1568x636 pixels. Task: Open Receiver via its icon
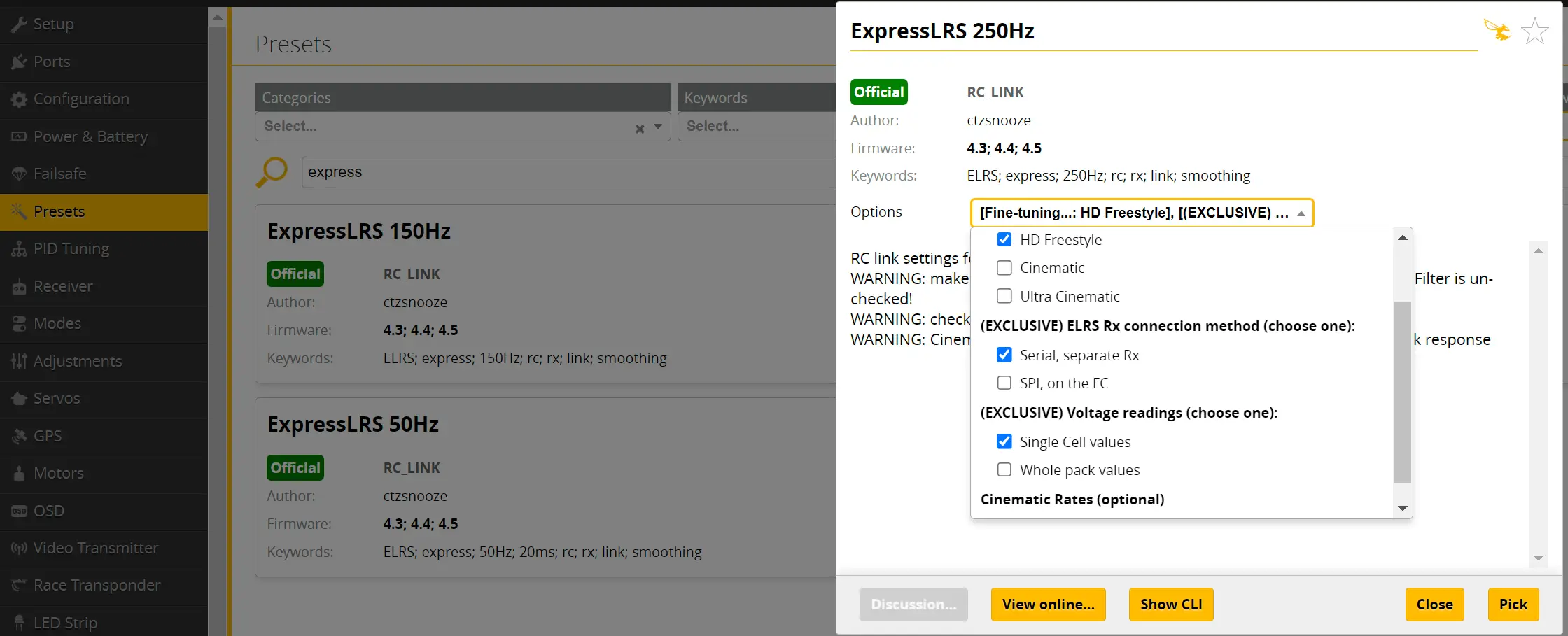[19, 286]
